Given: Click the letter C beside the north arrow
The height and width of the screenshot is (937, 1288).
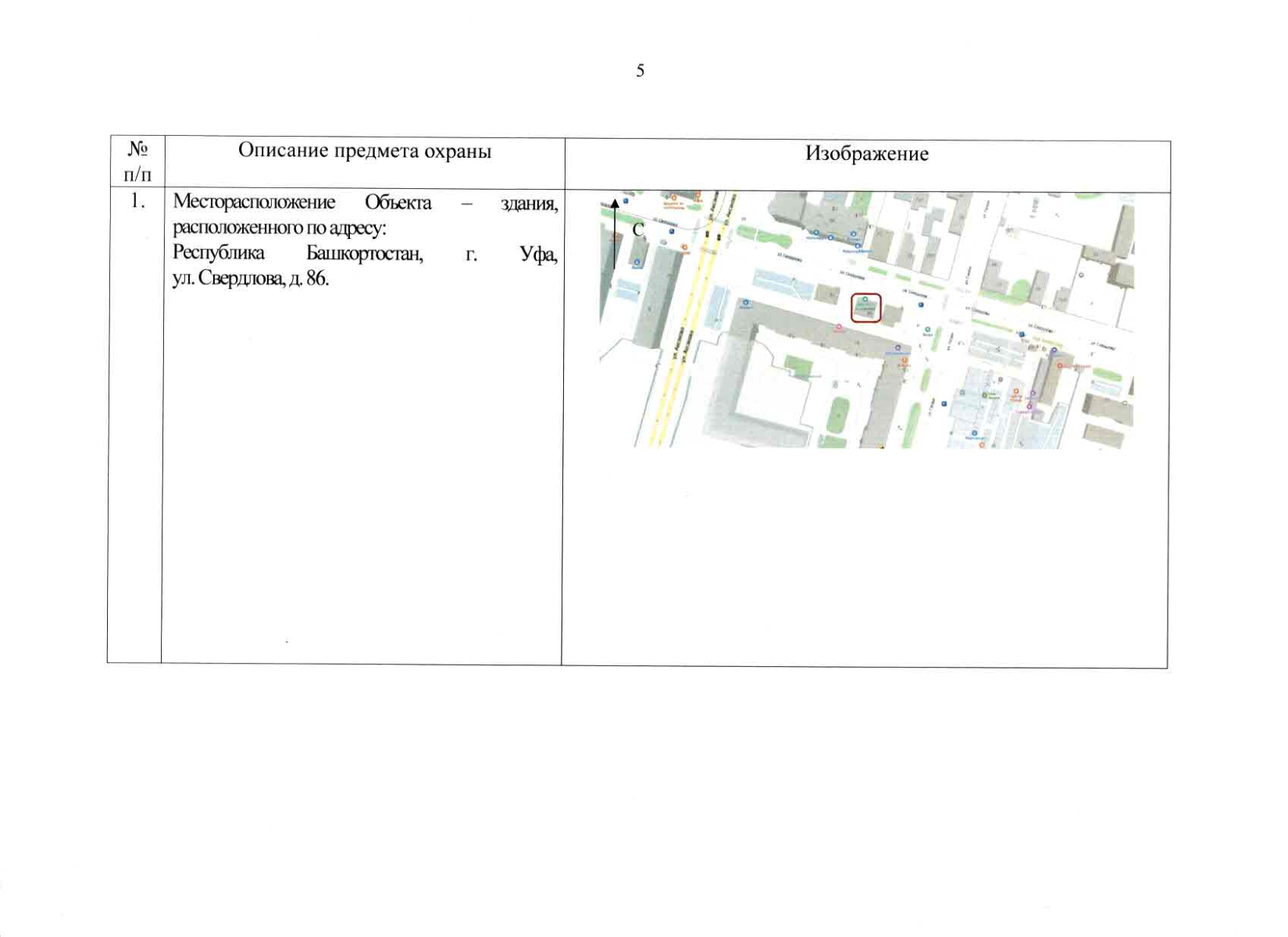Looking at the screenshot, I should point(637,230).
